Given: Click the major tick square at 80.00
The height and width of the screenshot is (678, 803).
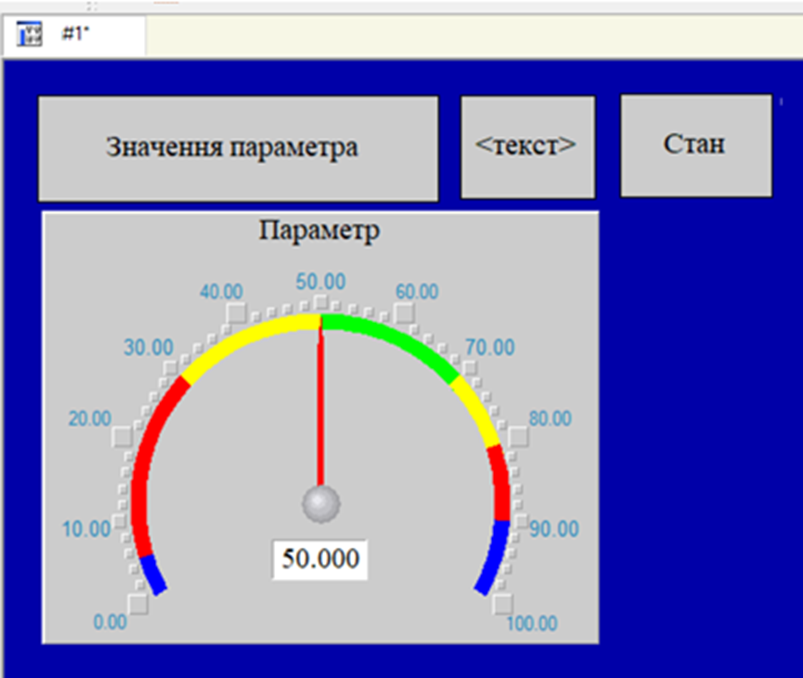Looking at the screenshot, I should click(x=518, y=437).
